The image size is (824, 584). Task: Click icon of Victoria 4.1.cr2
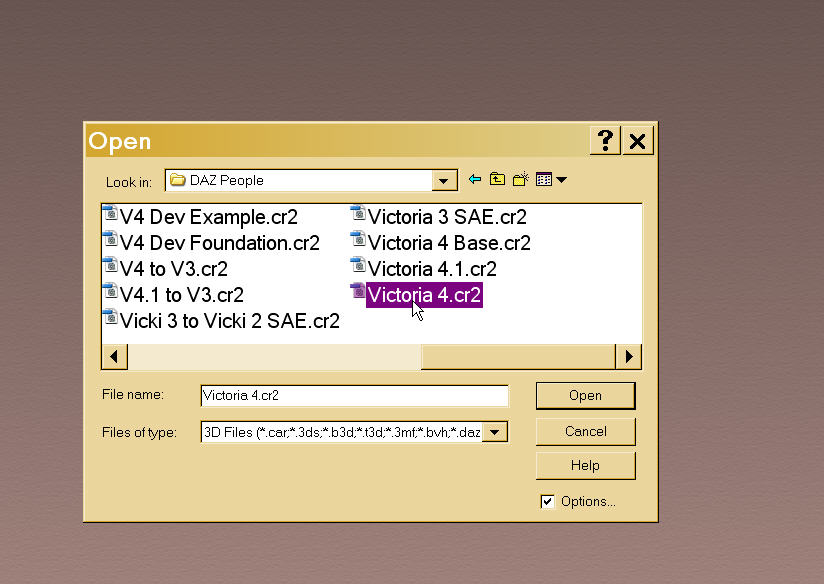click(x=358, y=265)
